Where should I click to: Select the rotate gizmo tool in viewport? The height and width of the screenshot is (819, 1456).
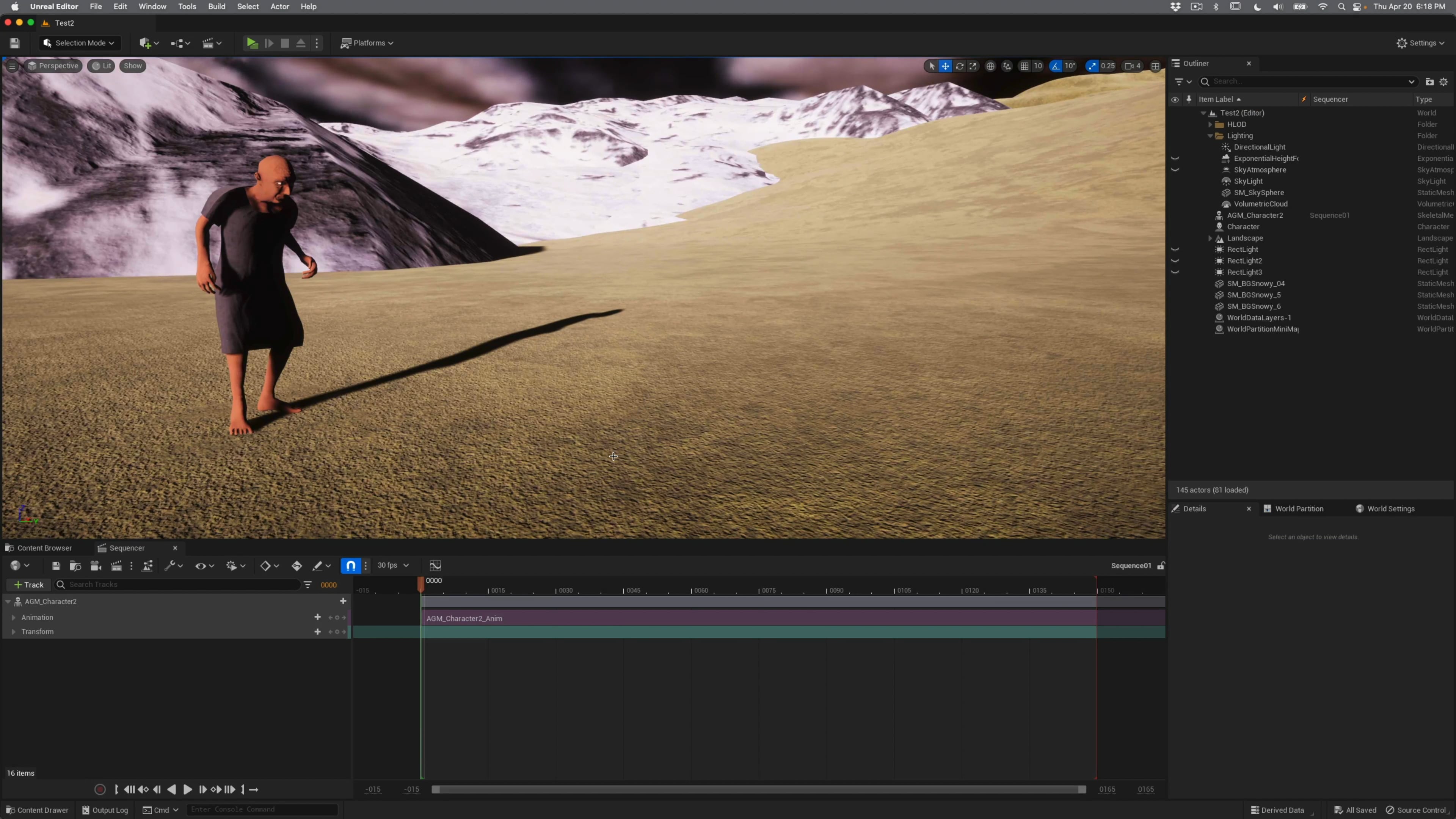(x=959, y=66)
